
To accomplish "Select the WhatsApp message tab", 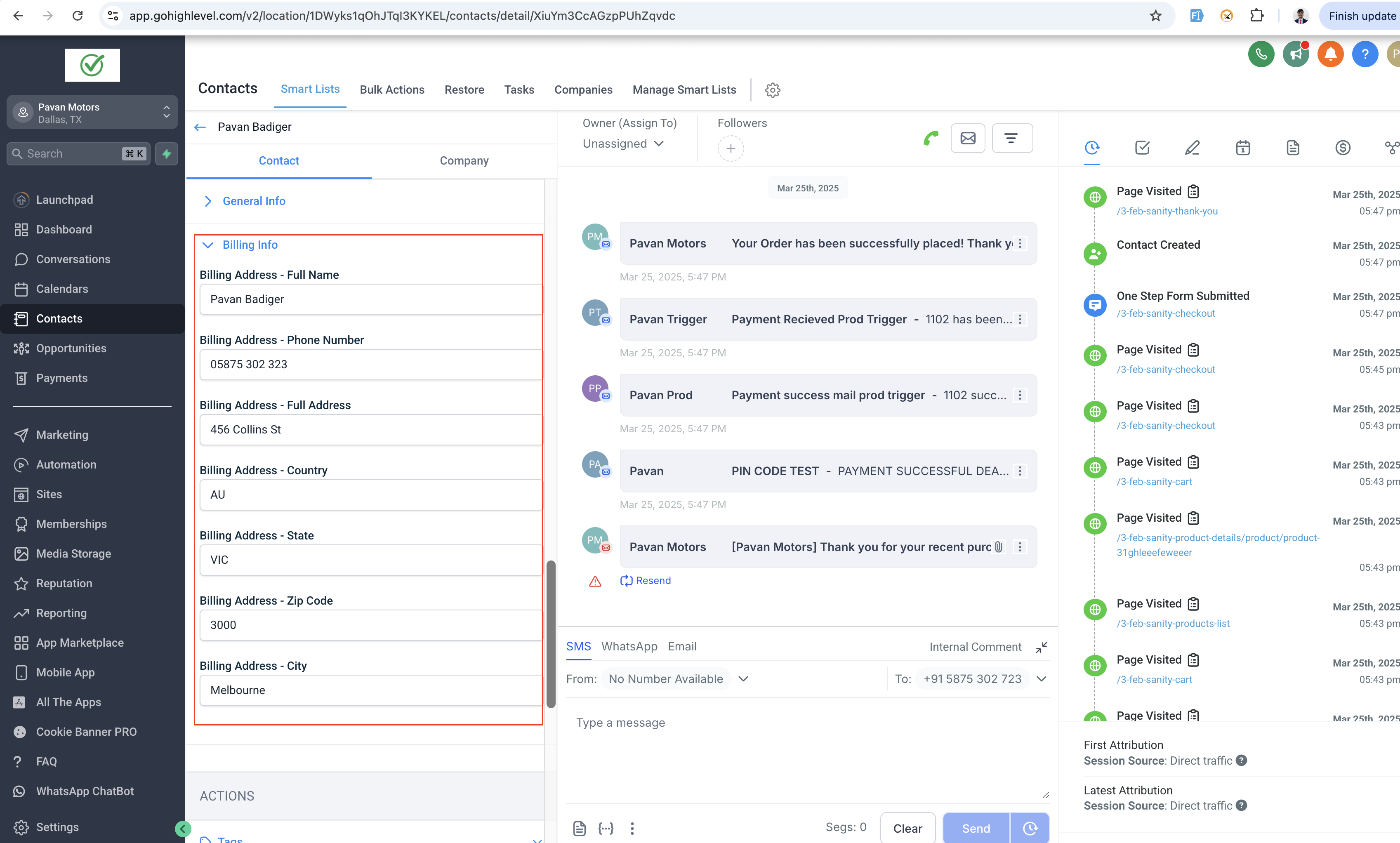I will click(629, 646).
